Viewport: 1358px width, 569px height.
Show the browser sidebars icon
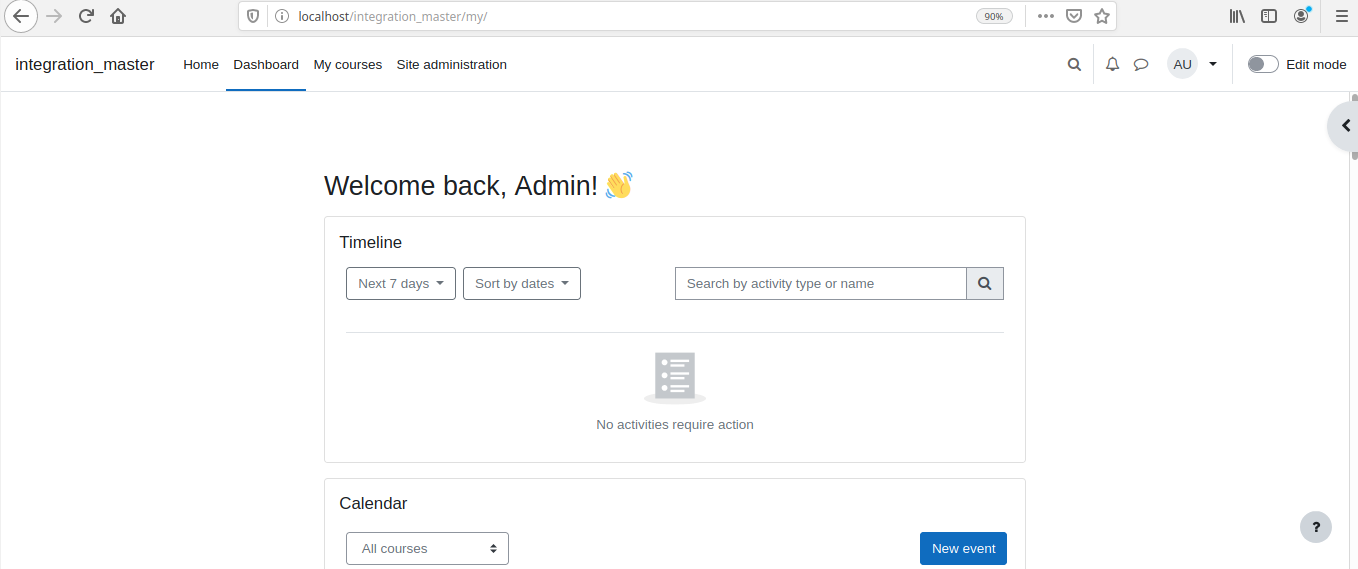(1269, 16)
